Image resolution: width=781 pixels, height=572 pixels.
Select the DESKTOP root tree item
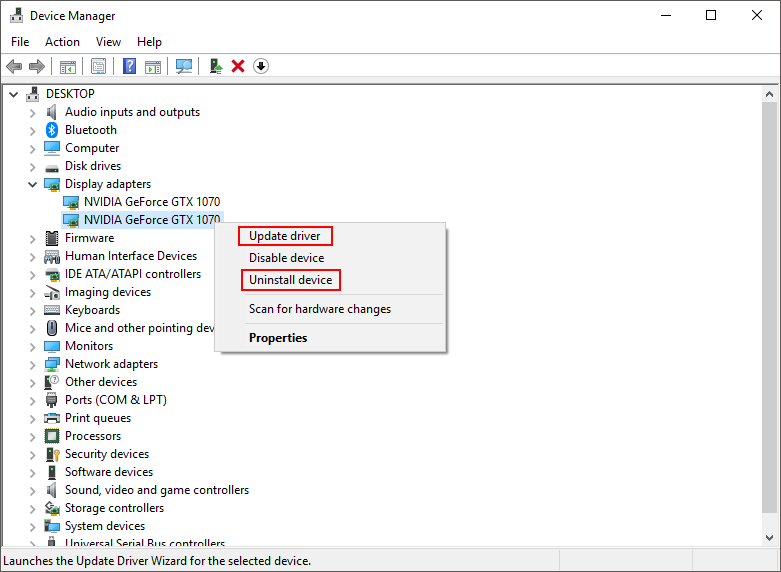[70, 94]
